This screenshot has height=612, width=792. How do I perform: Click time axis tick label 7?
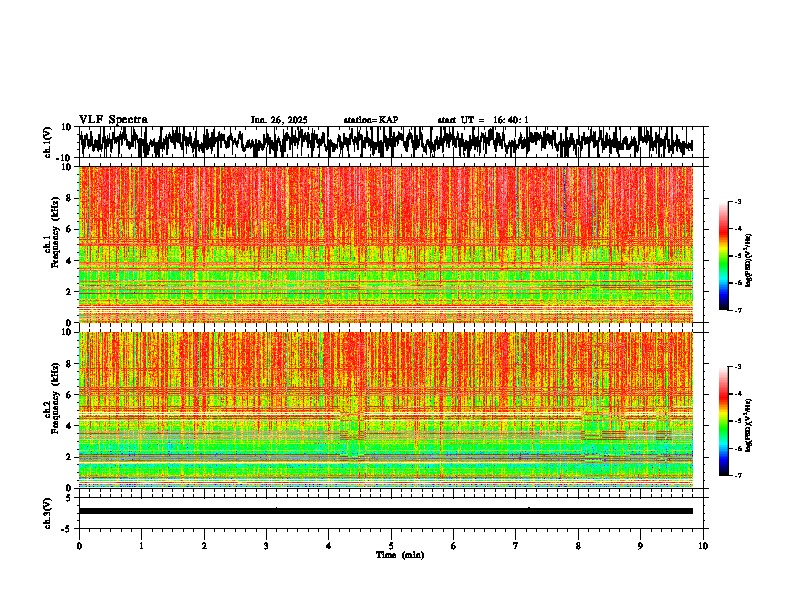[x=516, y=546]
